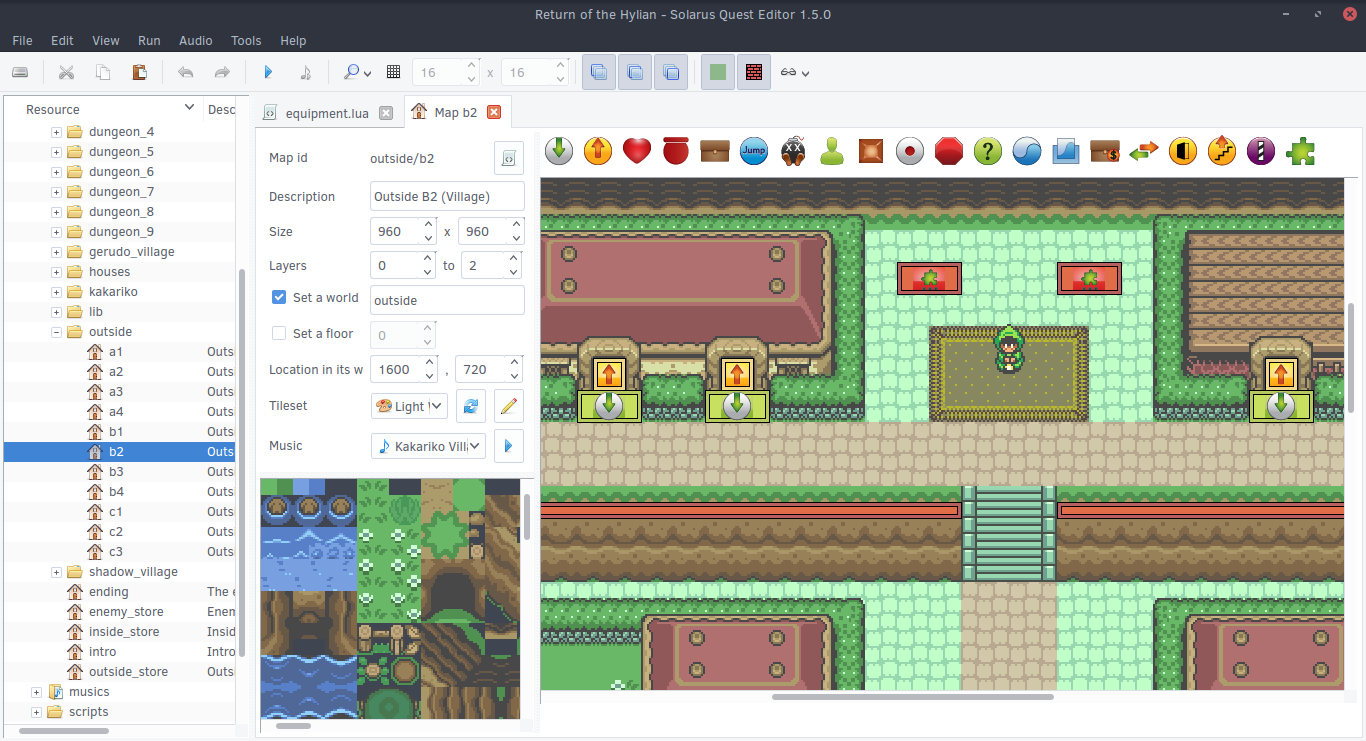This screenshot has height=741, width=1366.
Task: Click the refresh tileset button
Action: (471, 406)
